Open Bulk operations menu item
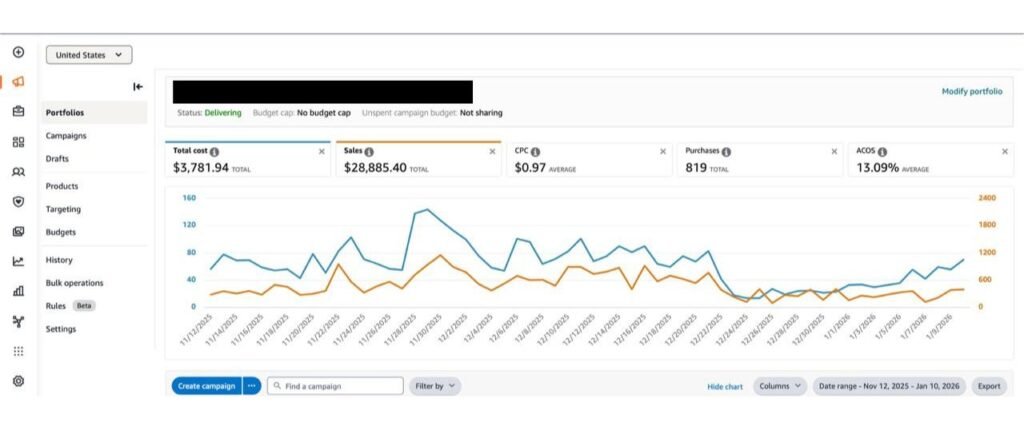This screenshot has height=430, width=1024. [x=74, y=283]
